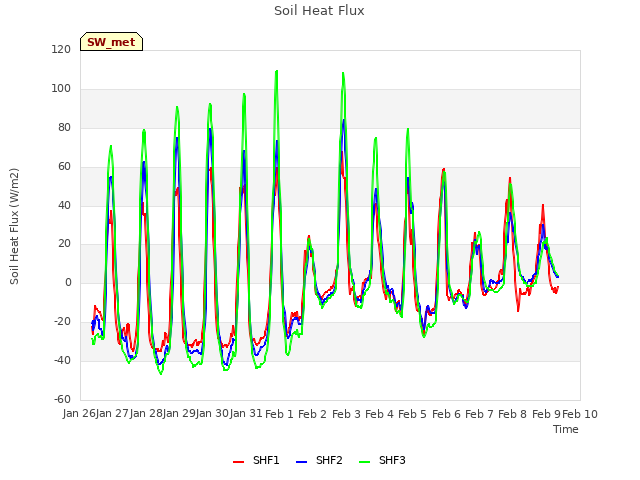Click the Feb 1 x-axis label
Screen dimensions: 640x480
tap(279, 414)
